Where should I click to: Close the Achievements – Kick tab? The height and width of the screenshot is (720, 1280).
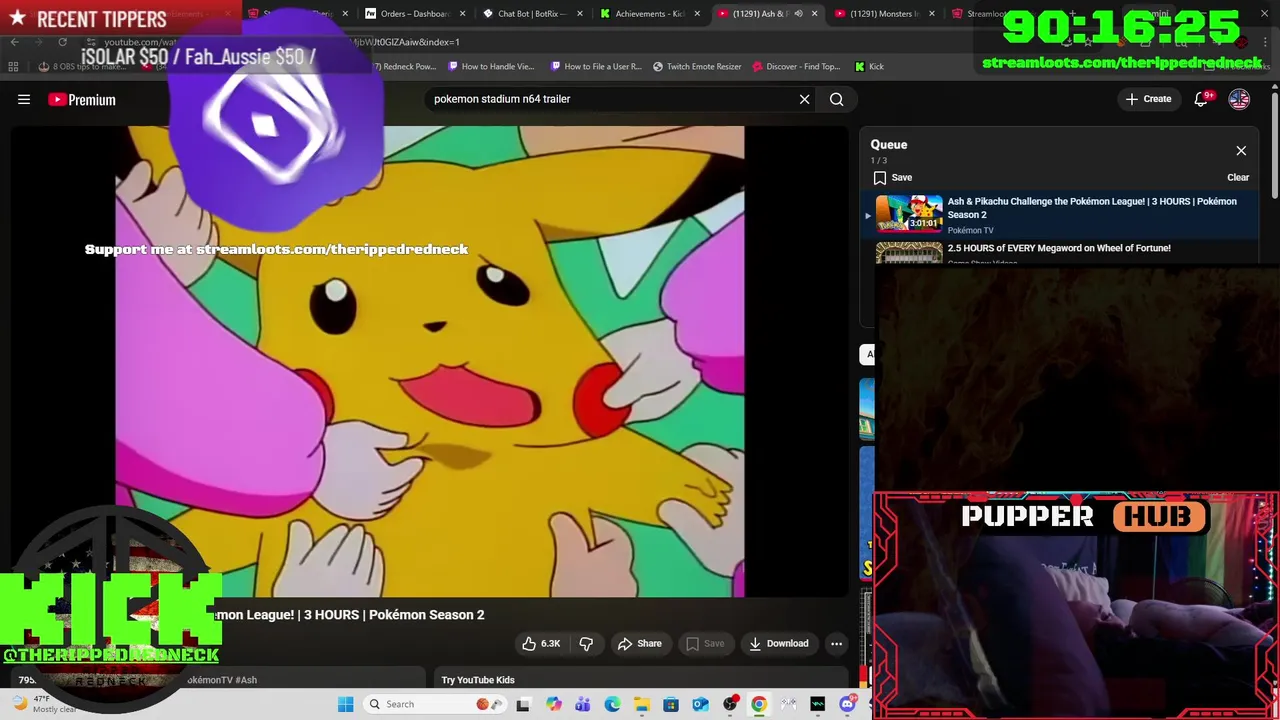[x=698, y=14]
